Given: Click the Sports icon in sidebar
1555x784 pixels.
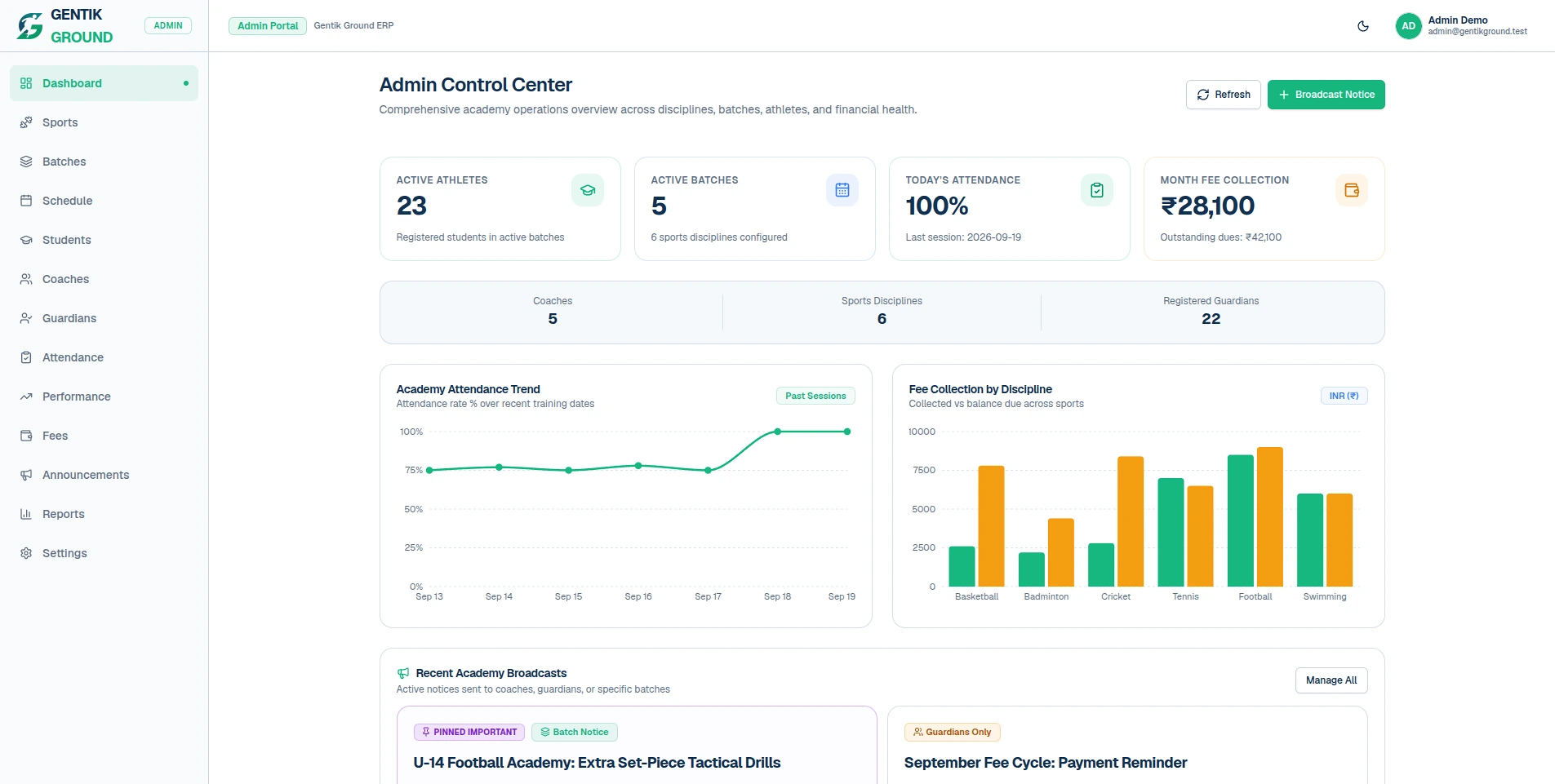Looking at the screenshot, I should pos(26,122).
